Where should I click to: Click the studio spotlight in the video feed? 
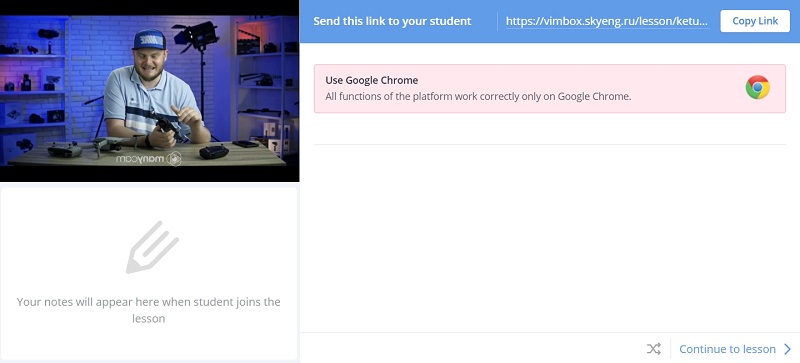coord(195,35)
